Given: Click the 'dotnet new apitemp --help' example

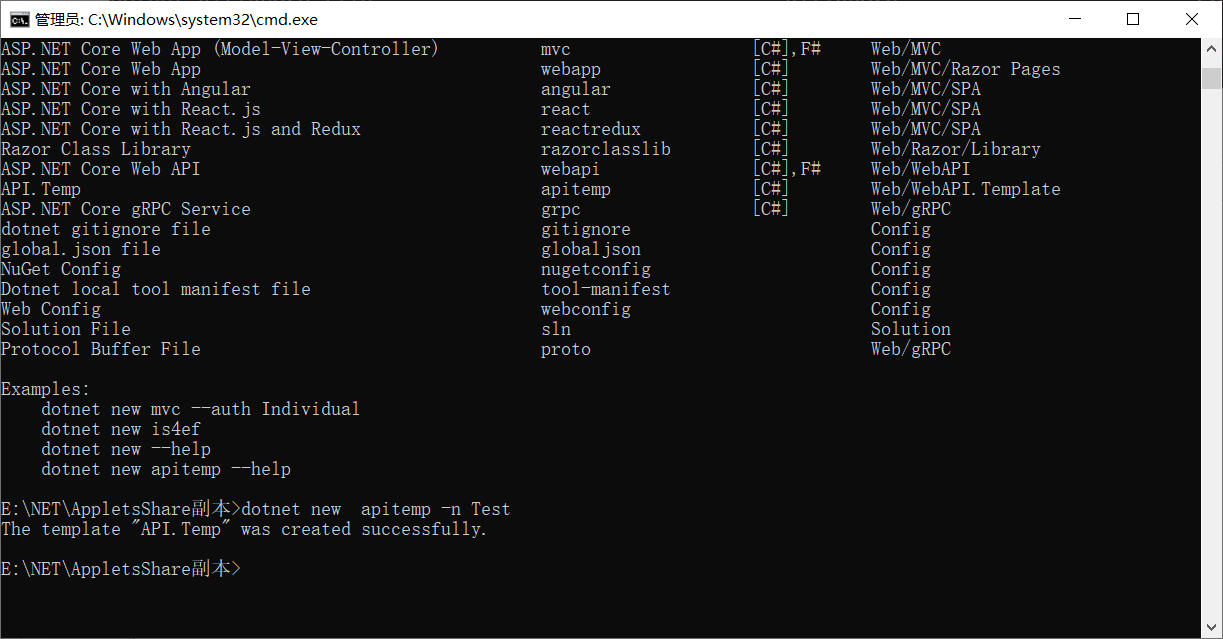Looking at the screenshot, I should [166, 469].
